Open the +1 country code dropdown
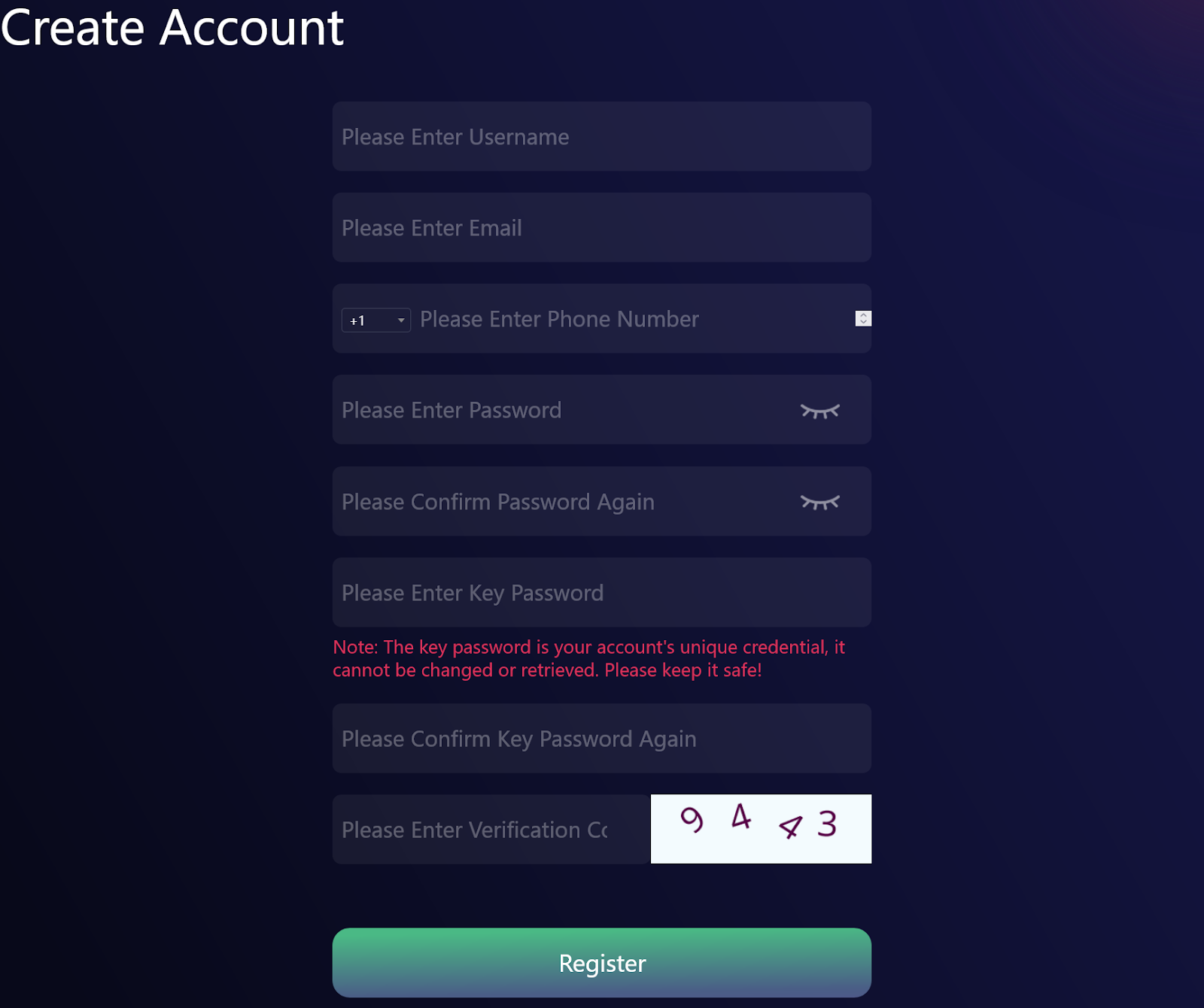Screen dimensions: 1204x1008 [x=375, y=320]
